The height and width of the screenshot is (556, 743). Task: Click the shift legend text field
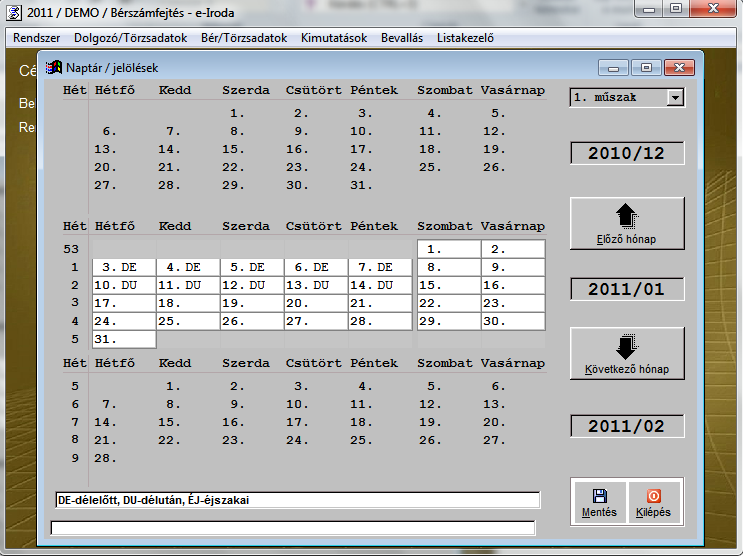point(297,499)
